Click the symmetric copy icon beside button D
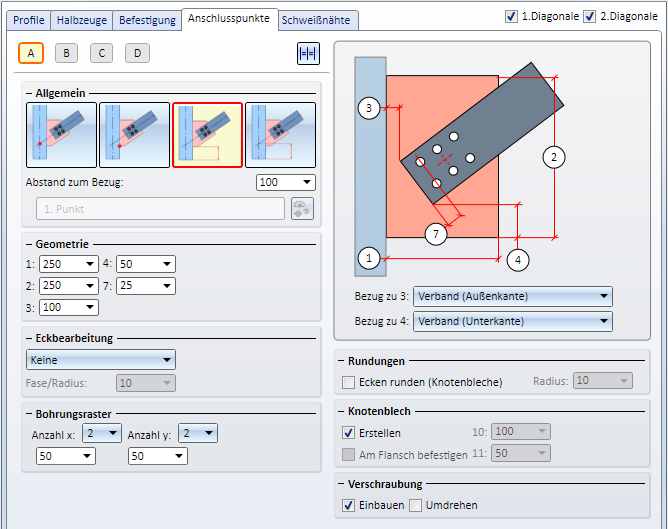The image size is (668, 529). coord(308,54)
